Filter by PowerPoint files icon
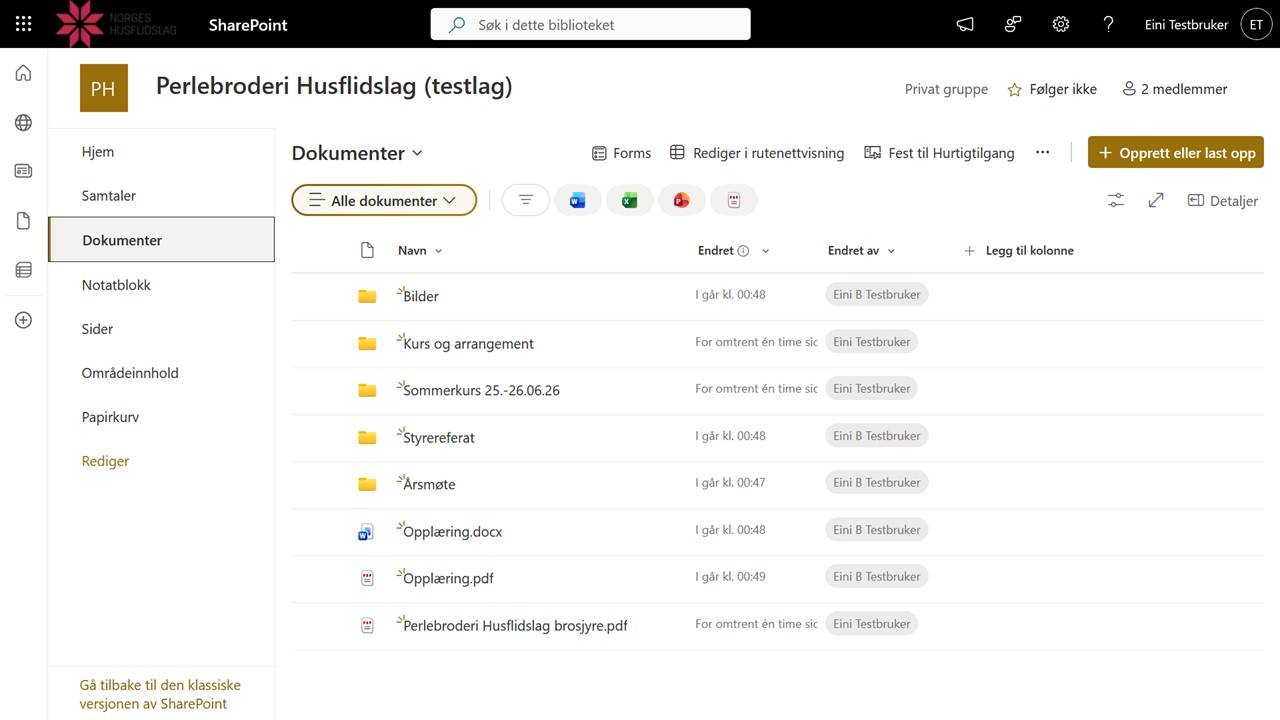Image resolution: width=1280 pixels, height=720 pixels. tap(682, 200)
